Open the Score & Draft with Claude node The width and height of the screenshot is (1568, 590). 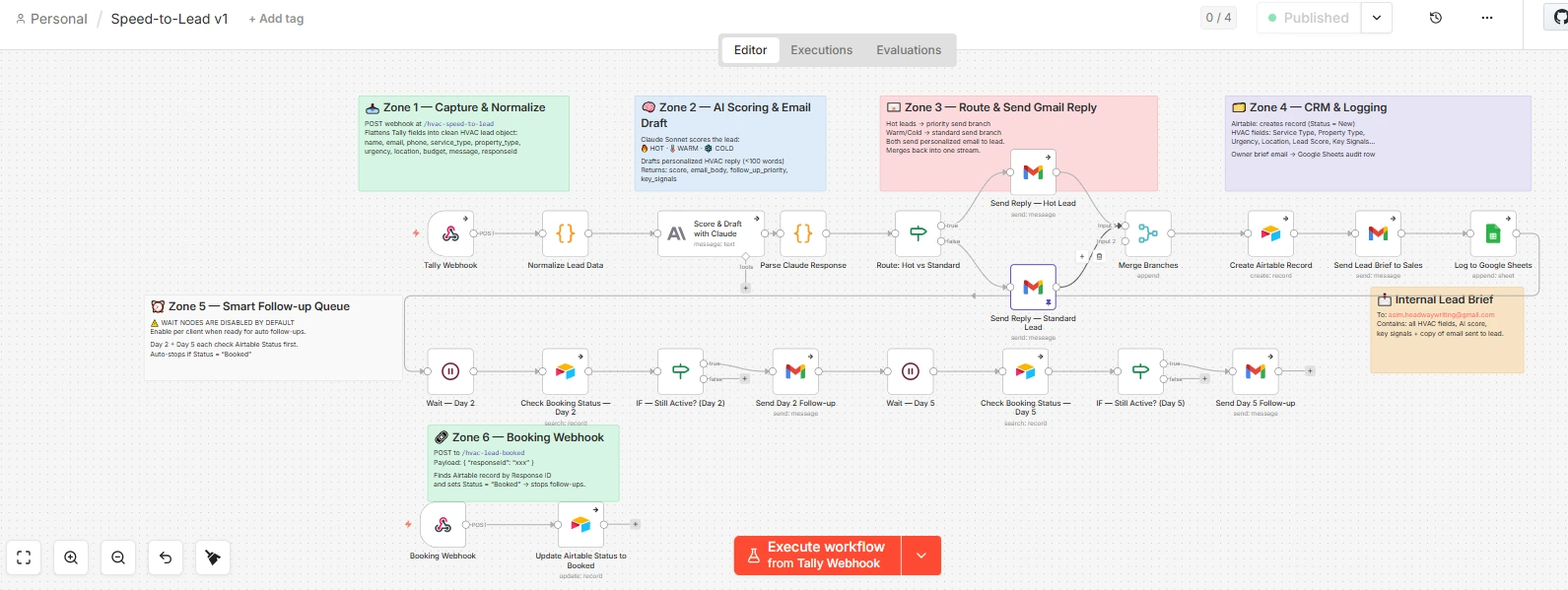point(711,233)
